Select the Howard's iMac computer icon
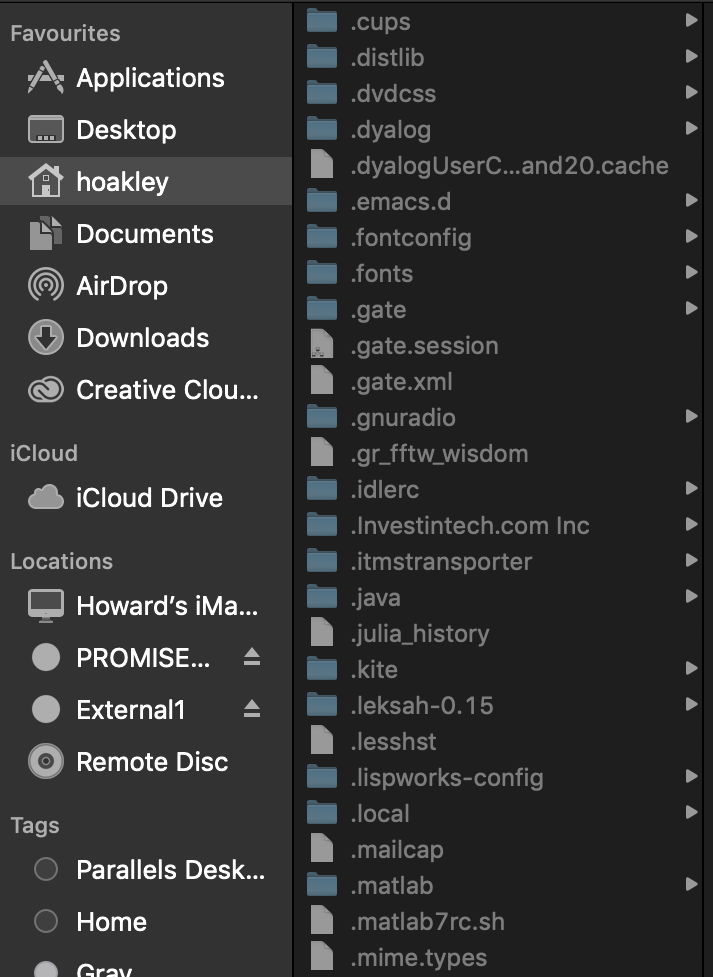Screen dimensions: 713x977 [46, 606]
